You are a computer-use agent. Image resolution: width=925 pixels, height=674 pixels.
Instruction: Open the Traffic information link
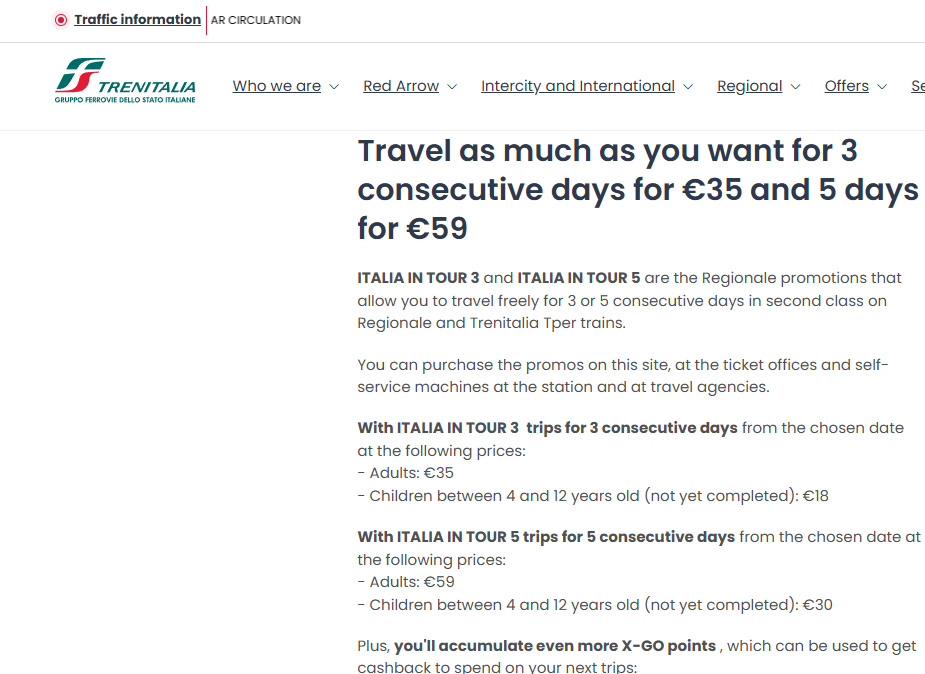[x=137, y=19]
